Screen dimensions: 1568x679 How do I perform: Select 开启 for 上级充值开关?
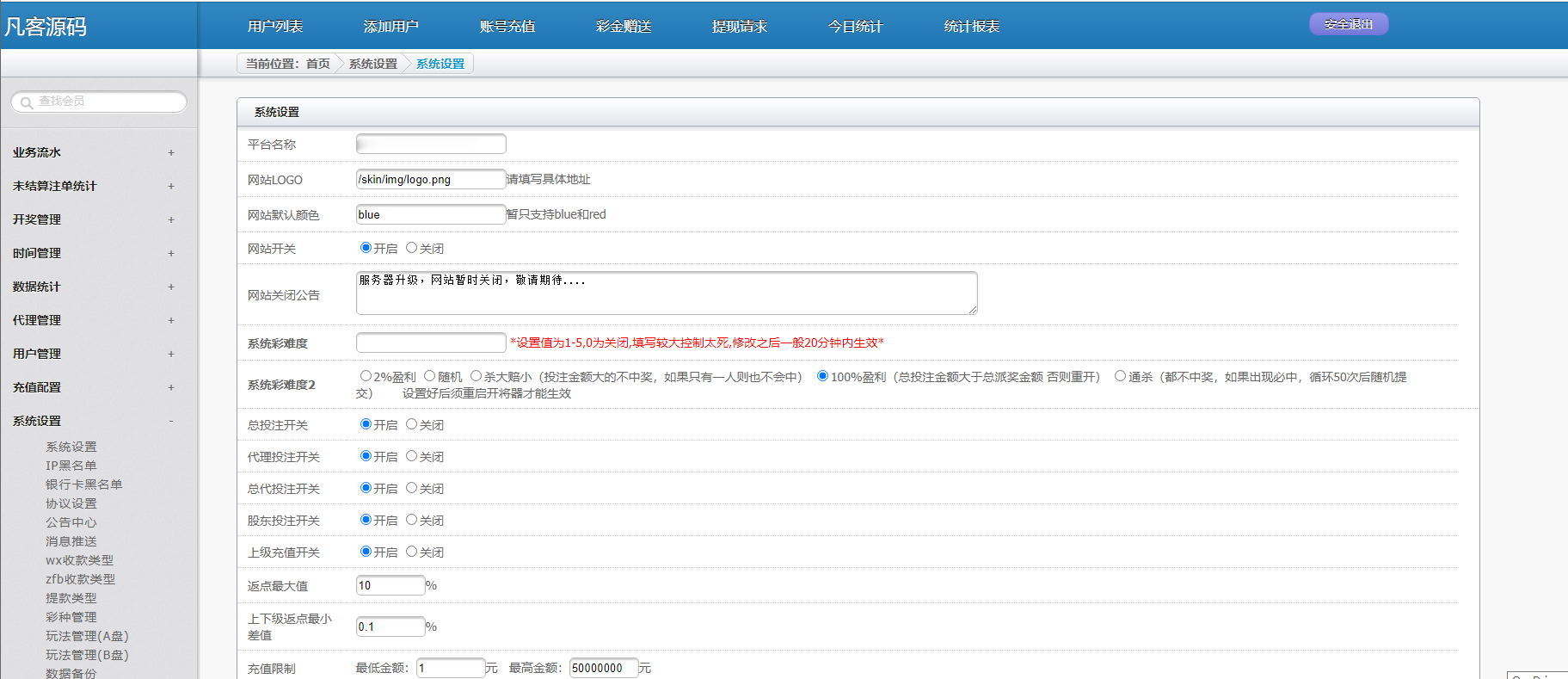(366, 552)
